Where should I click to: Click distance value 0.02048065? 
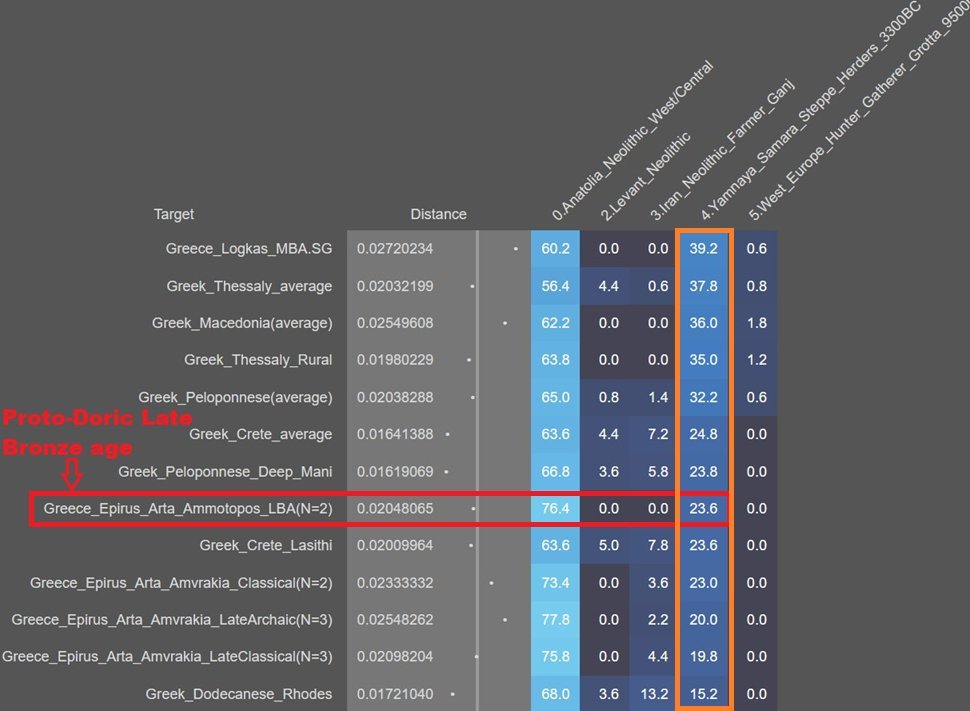click(395, 509)
